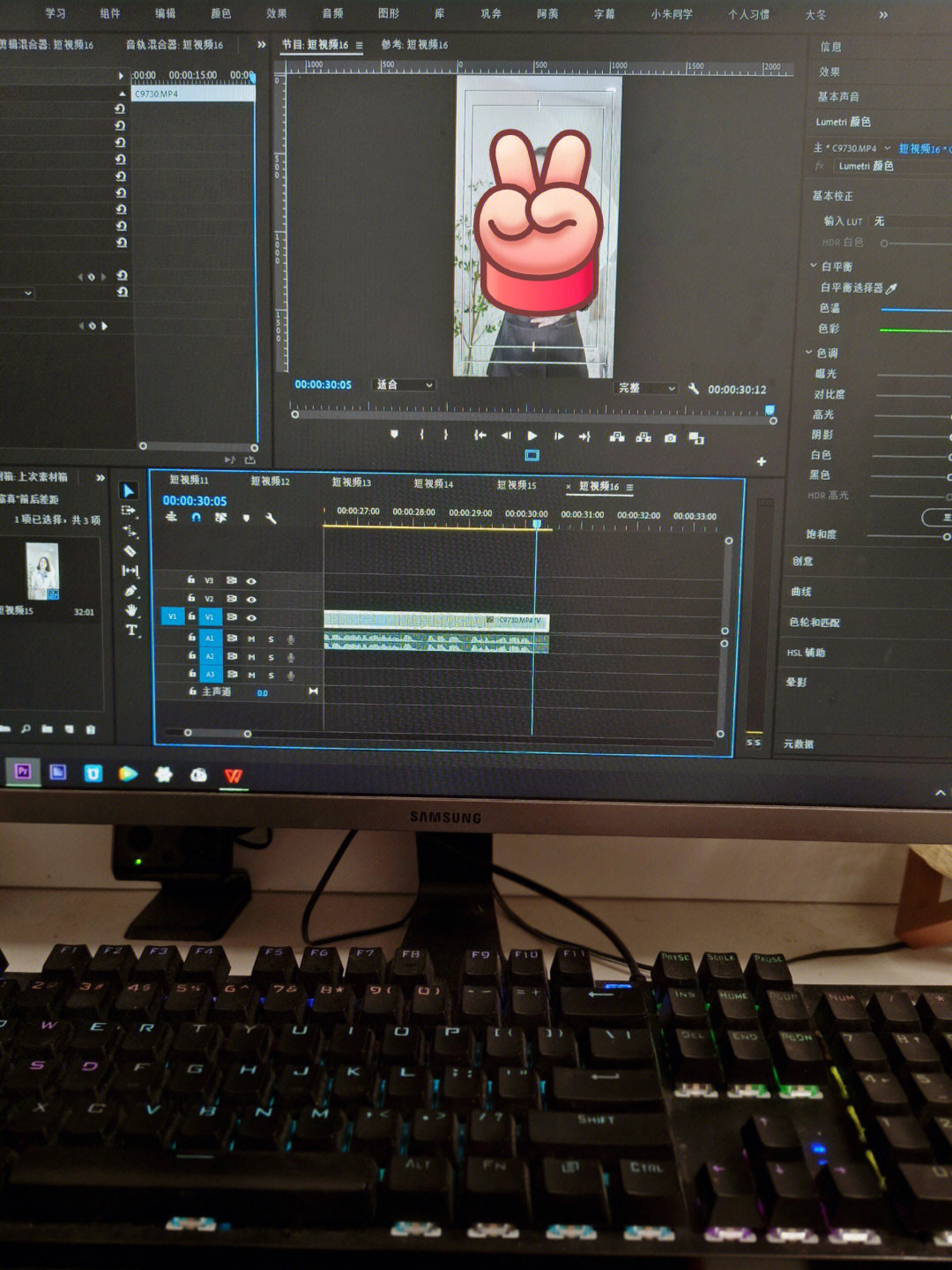952x1270 pixels.
Task: Click the Lift button
Action: click(x=617, y=437)
